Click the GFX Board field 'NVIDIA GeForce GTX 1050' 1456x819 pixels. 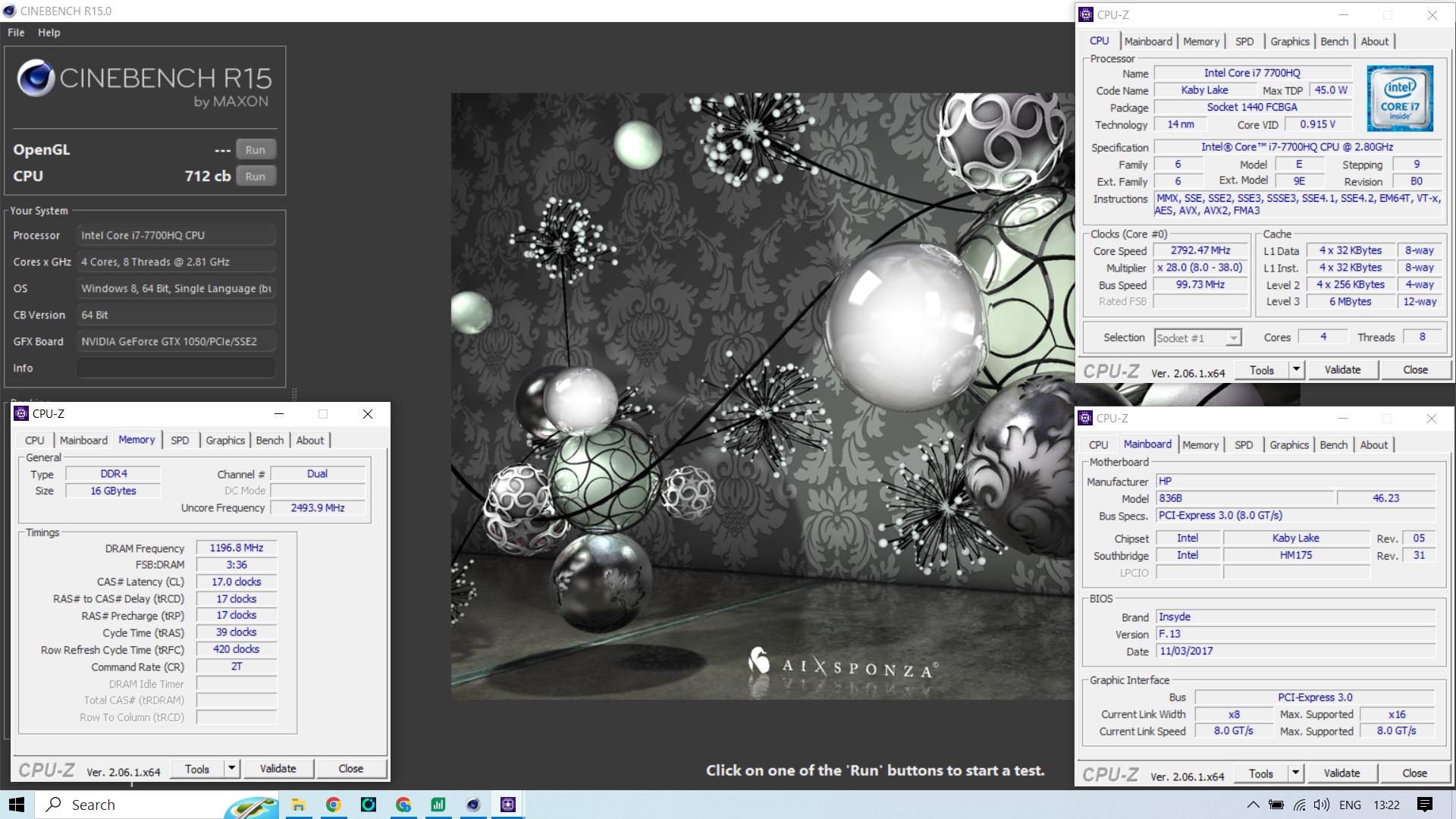tap(176, 341)
